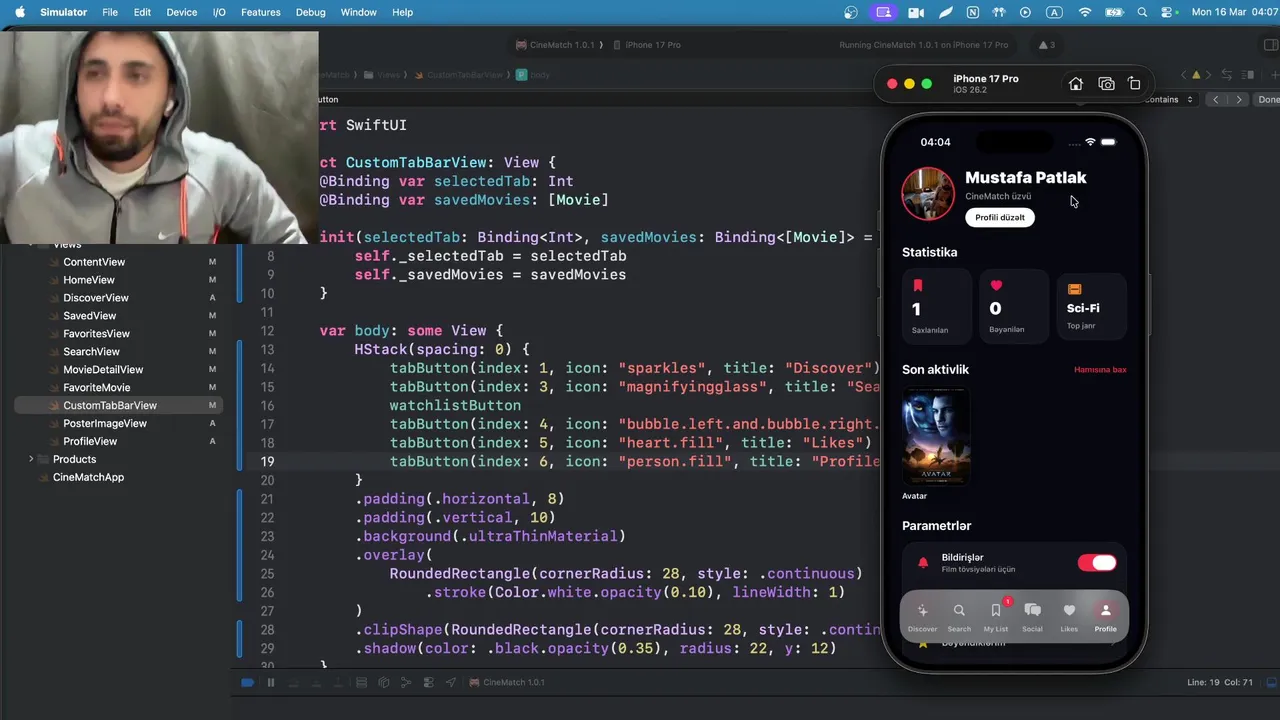Select DiscoverView file in navigator
1280x720 pixels.
pos(96,298)
